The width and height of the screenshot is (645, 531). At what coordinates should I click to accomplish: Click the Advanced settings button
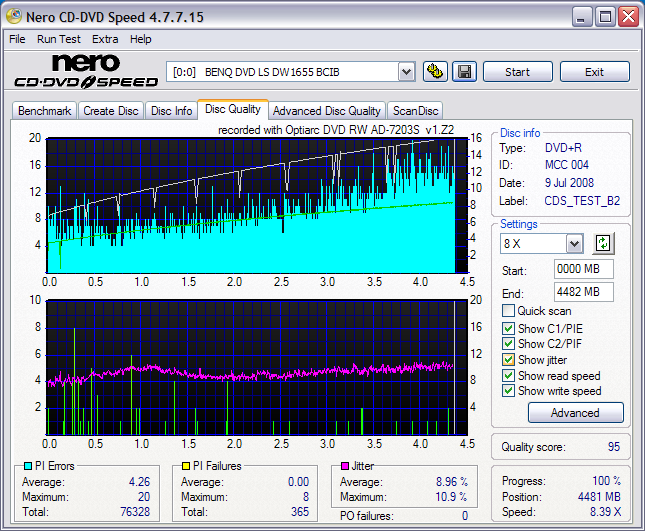coord(575,412)
